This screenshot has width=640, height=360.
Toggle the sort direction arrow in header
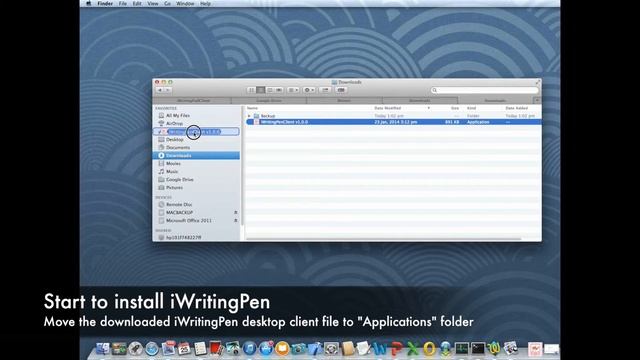tap(429, 108)
